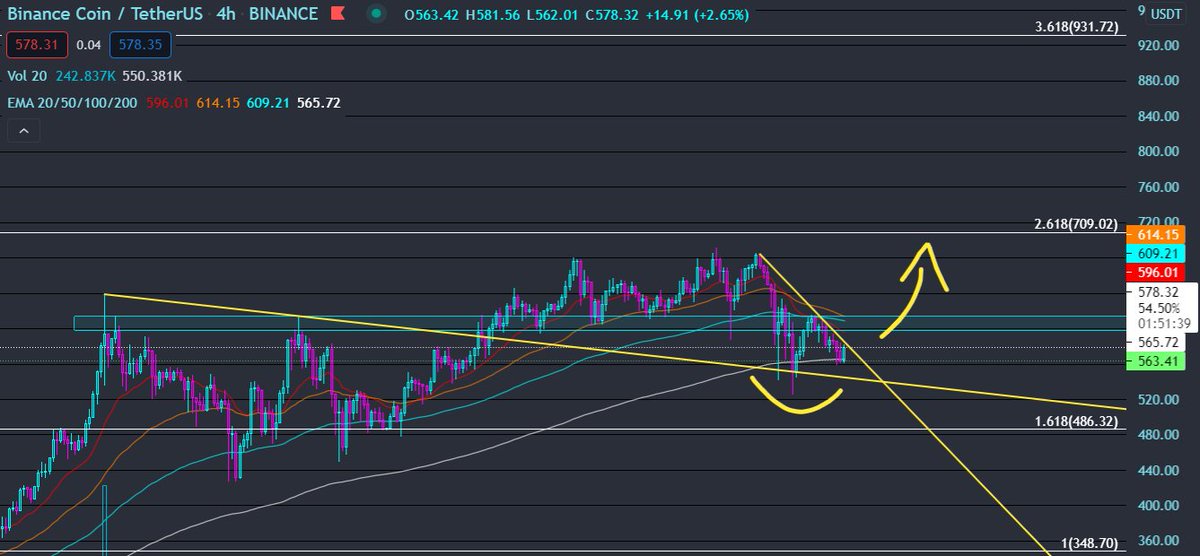Click the Fibonacci label 1(348.70)
The height and width of the screenshot is (556, 1200).
point(1090,545)
